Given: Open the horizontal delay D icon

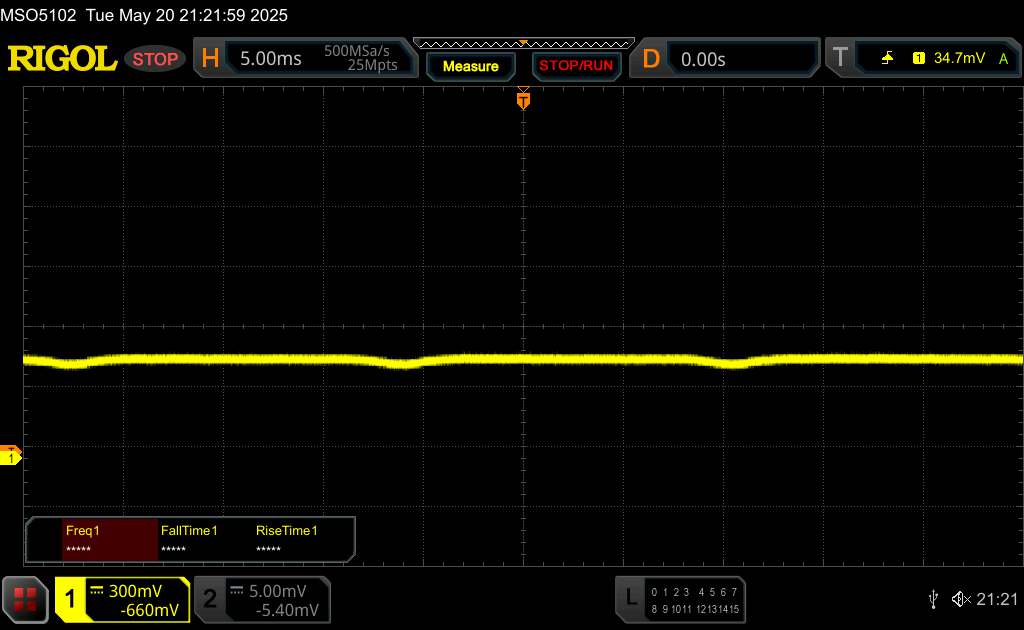Looking at the screenshot, I should click(651, 59).
